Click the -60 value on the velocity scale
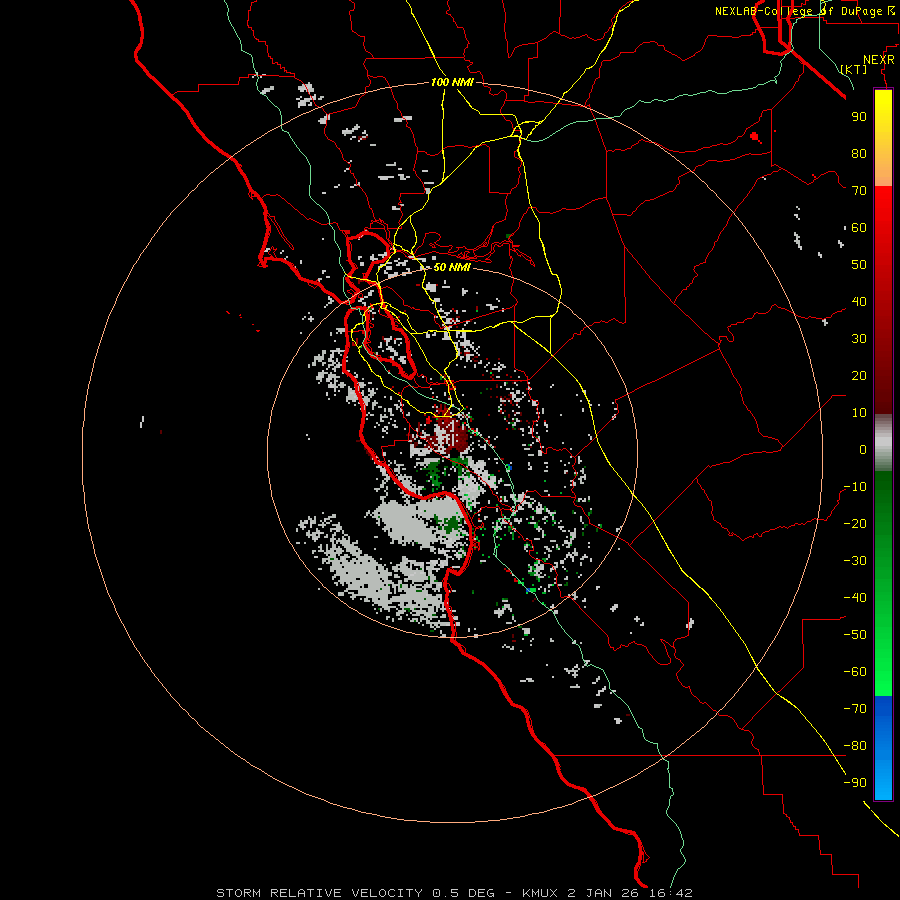 (x=855, y=672)
